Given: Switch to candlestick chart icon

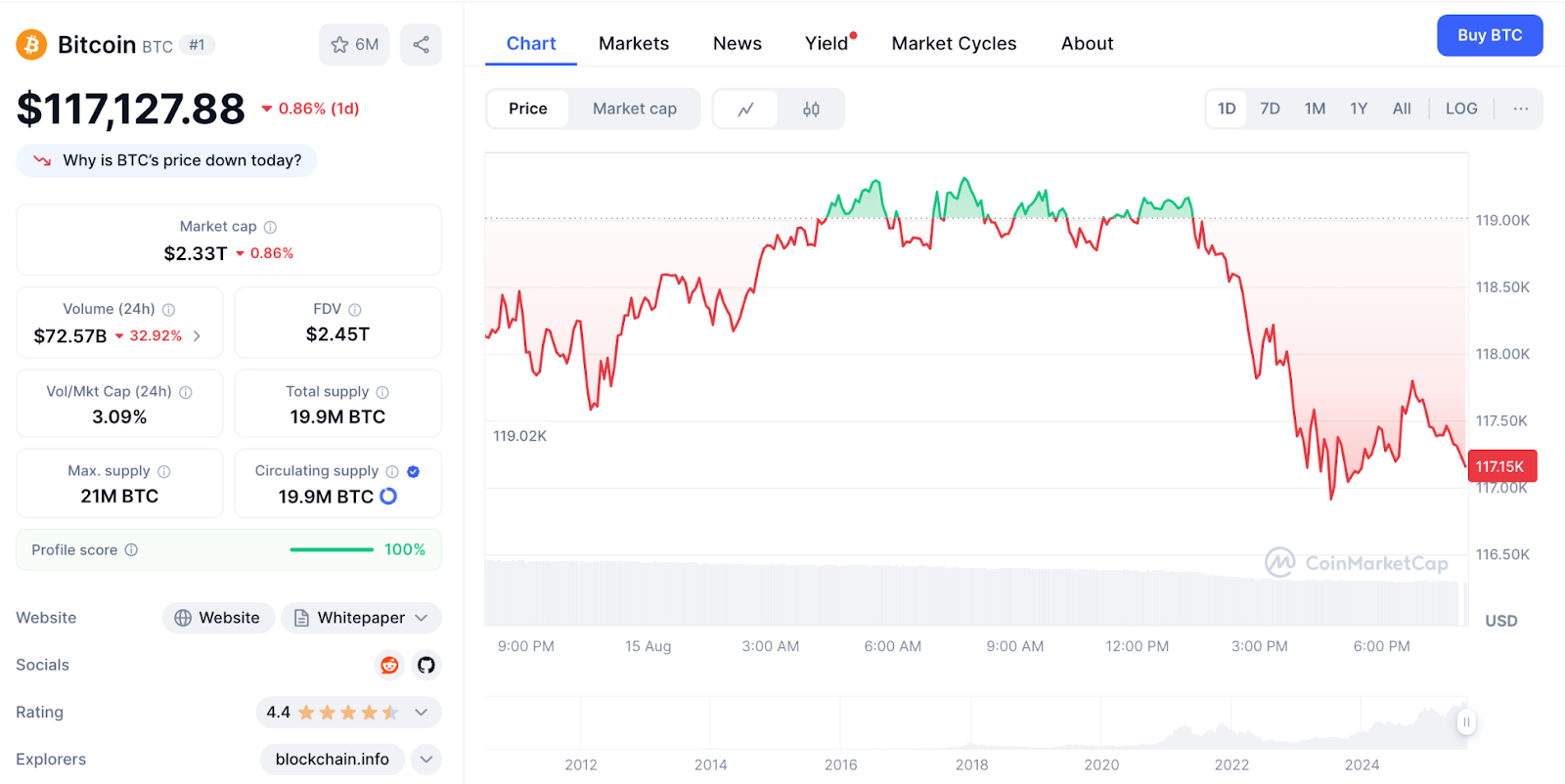Looking at the screenshot, I should [x=811, y=109].
